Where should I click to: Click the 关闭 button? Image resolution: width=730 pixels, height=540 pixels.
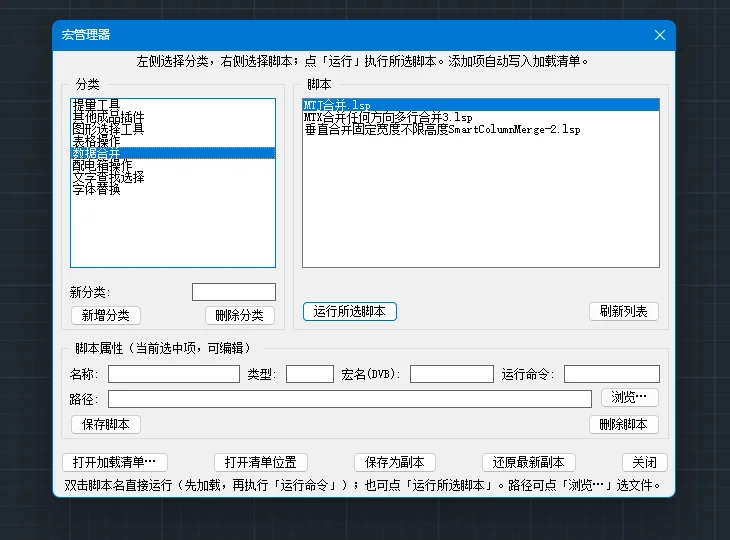click(x=645, y=462)
